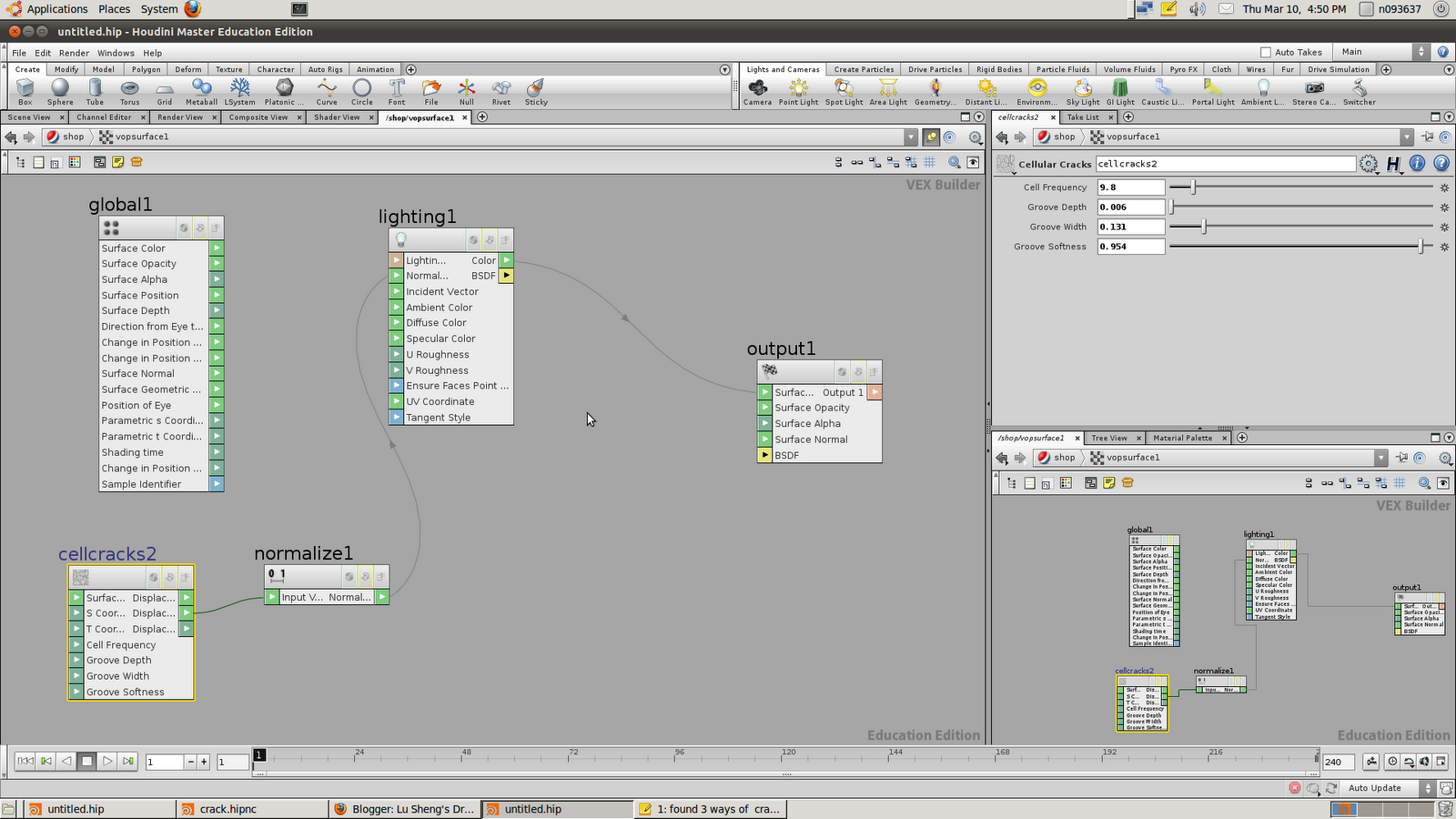Select the Curve shelf tool
This screenshot has width=1456, height=819.
327,91
